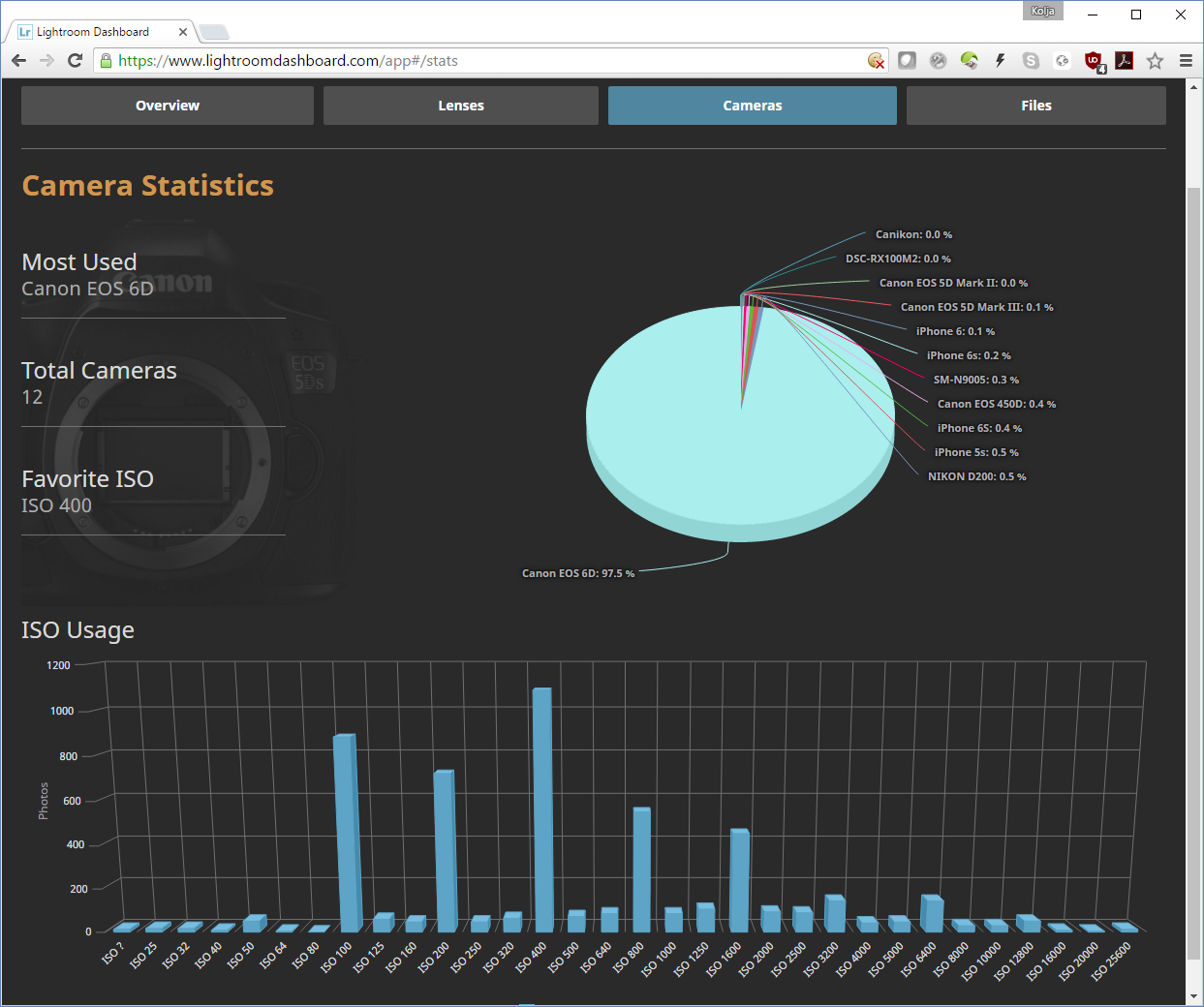Open the Files tab
The height and width of the screenshot is (1007, 1204).
pos(1036,106)
